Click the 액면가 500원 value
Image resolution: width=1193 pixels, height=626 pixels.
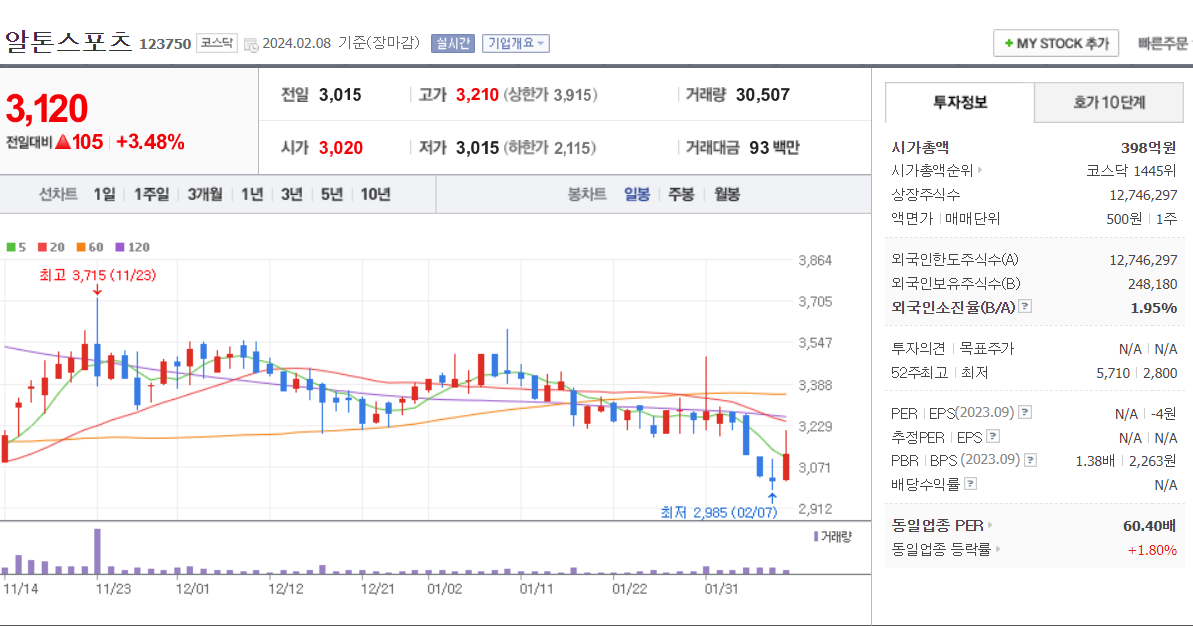pyautogui.click(x=1124, y=219)
